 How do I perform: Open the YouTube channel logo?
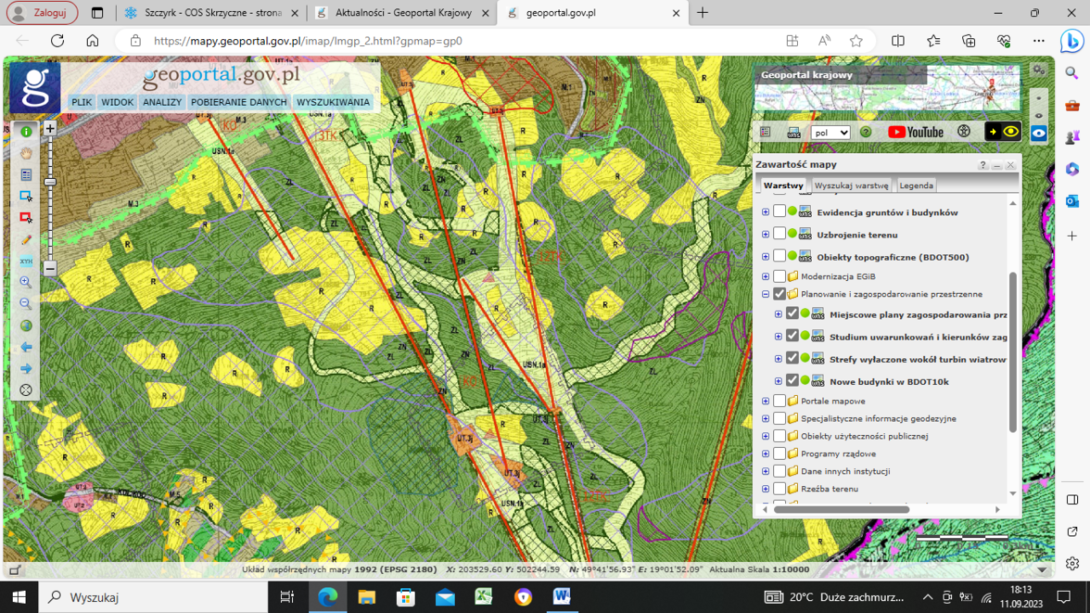point(916,132)
